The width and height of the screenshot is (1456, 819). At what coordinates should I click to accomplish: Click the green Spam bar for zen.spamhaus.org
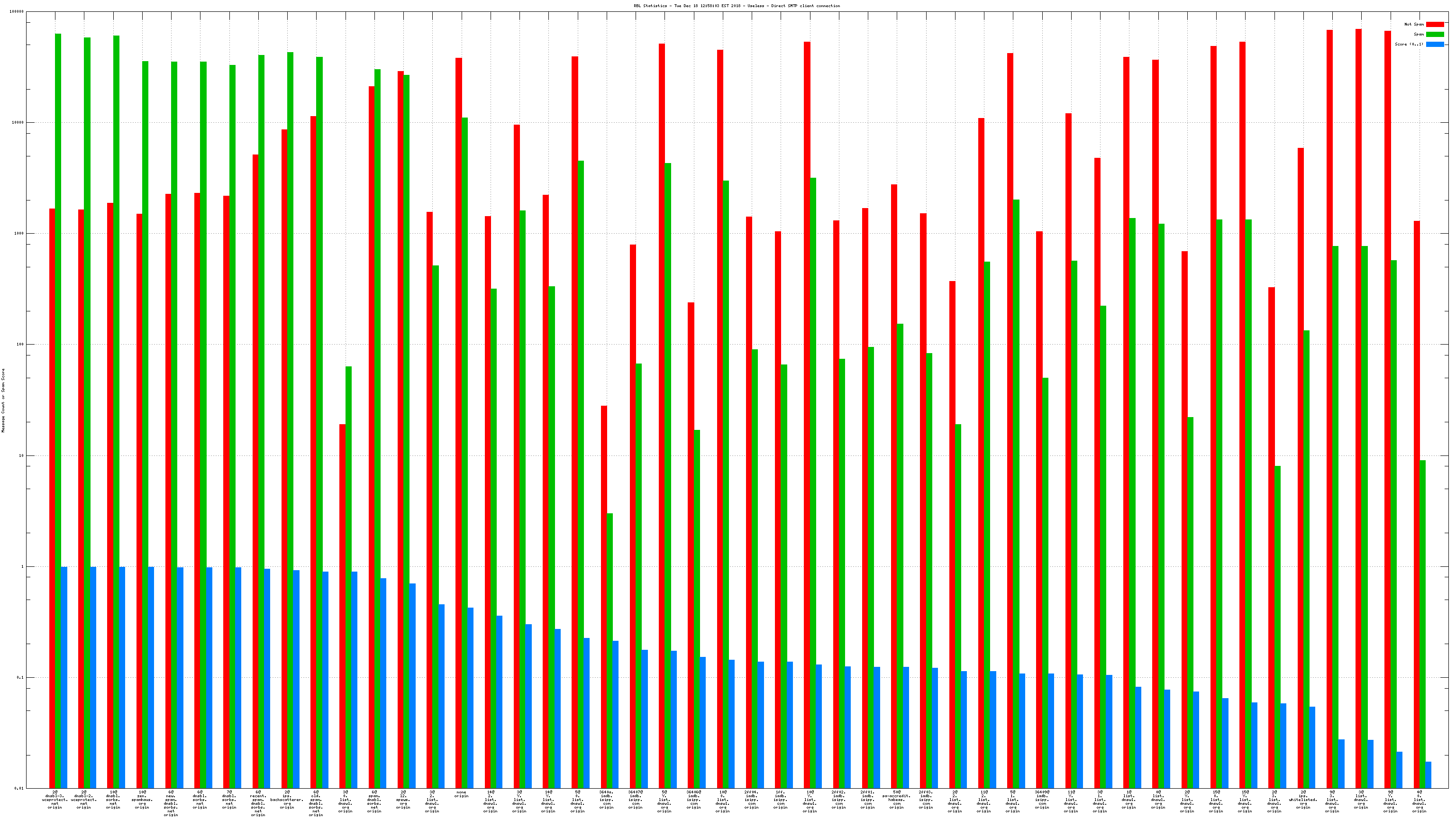tap(145, 396)
